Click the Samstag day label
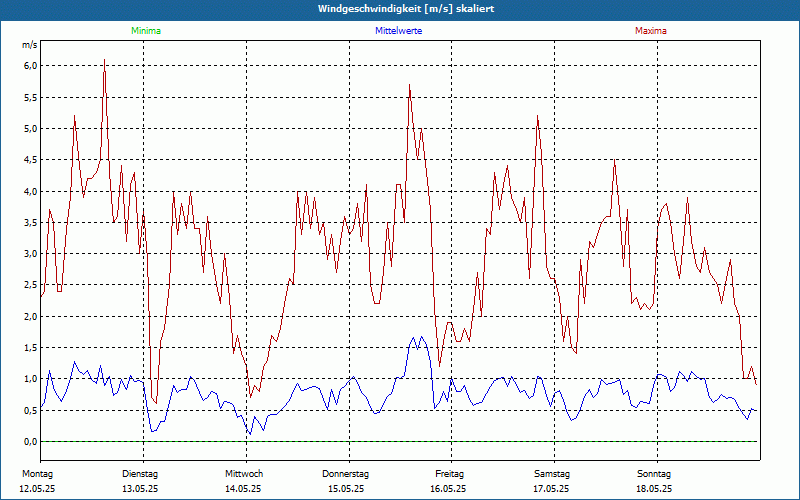Viewport: 800px width, 500px height. click(x=552, y=474)
